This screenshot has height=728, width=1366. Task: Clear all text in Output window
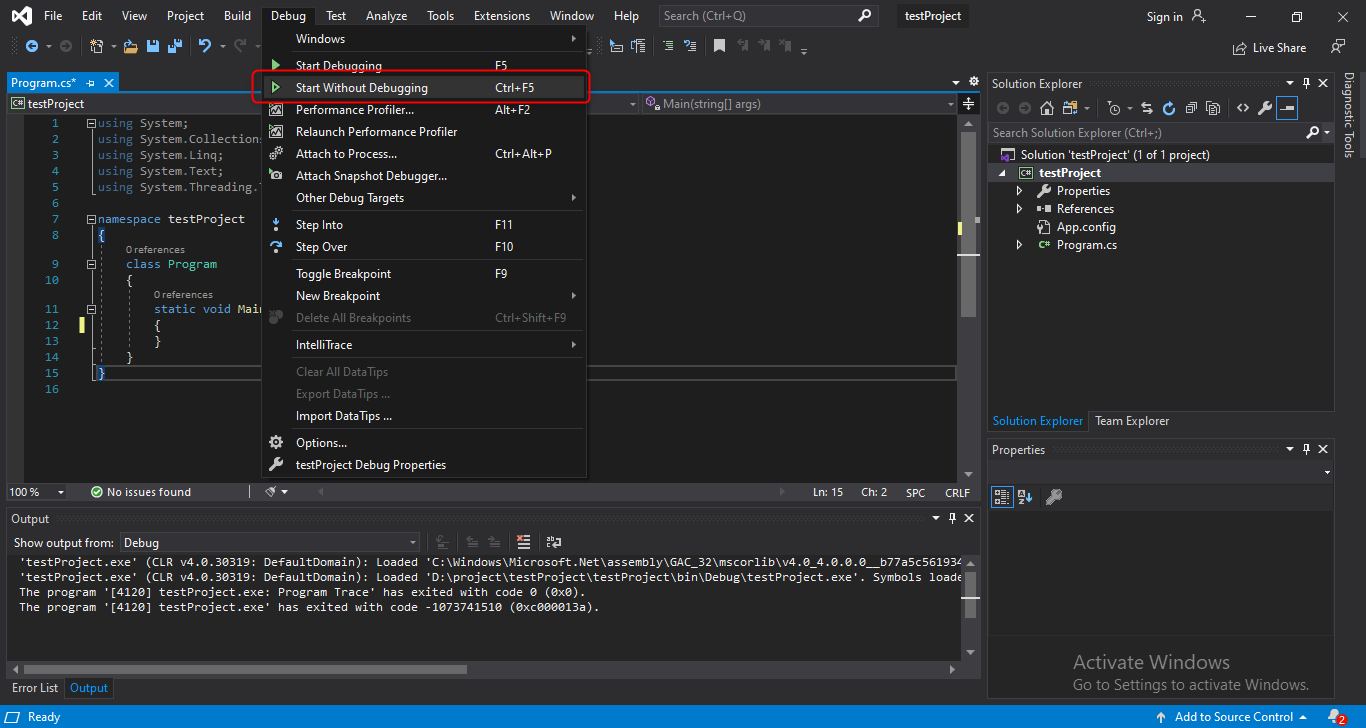523,542
